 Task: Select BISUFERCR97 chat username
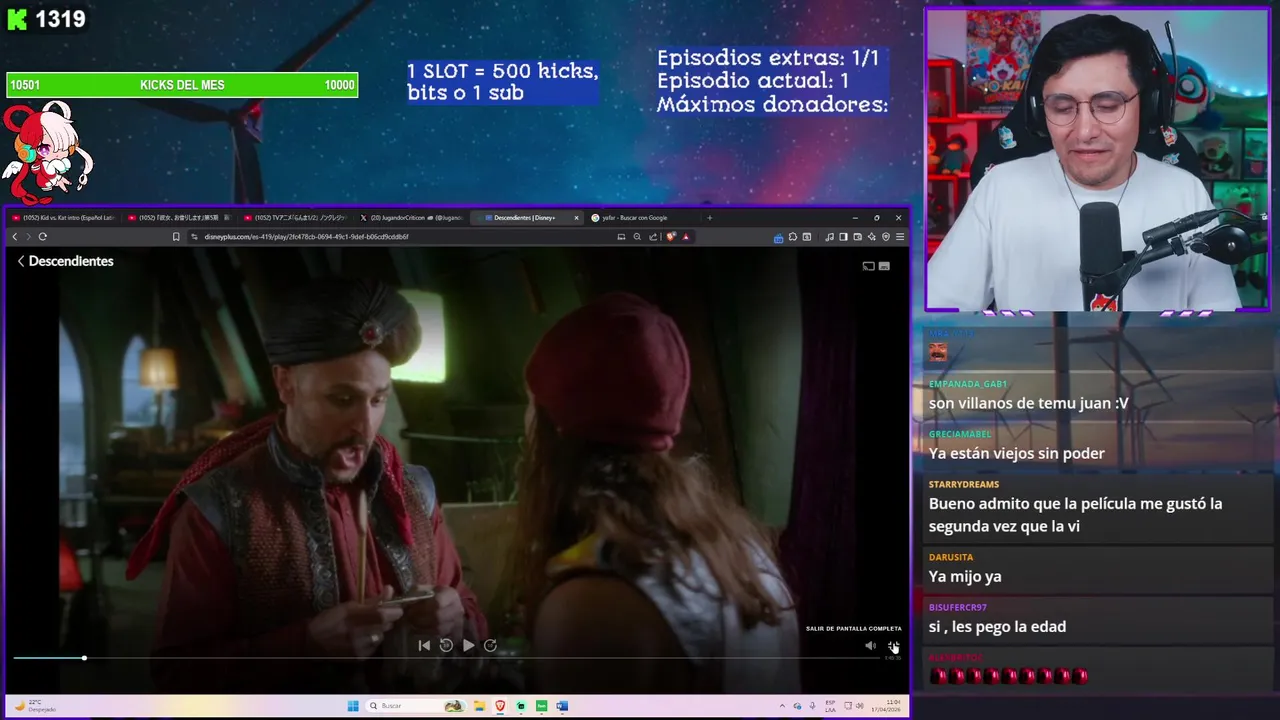[x=958, y=607]
